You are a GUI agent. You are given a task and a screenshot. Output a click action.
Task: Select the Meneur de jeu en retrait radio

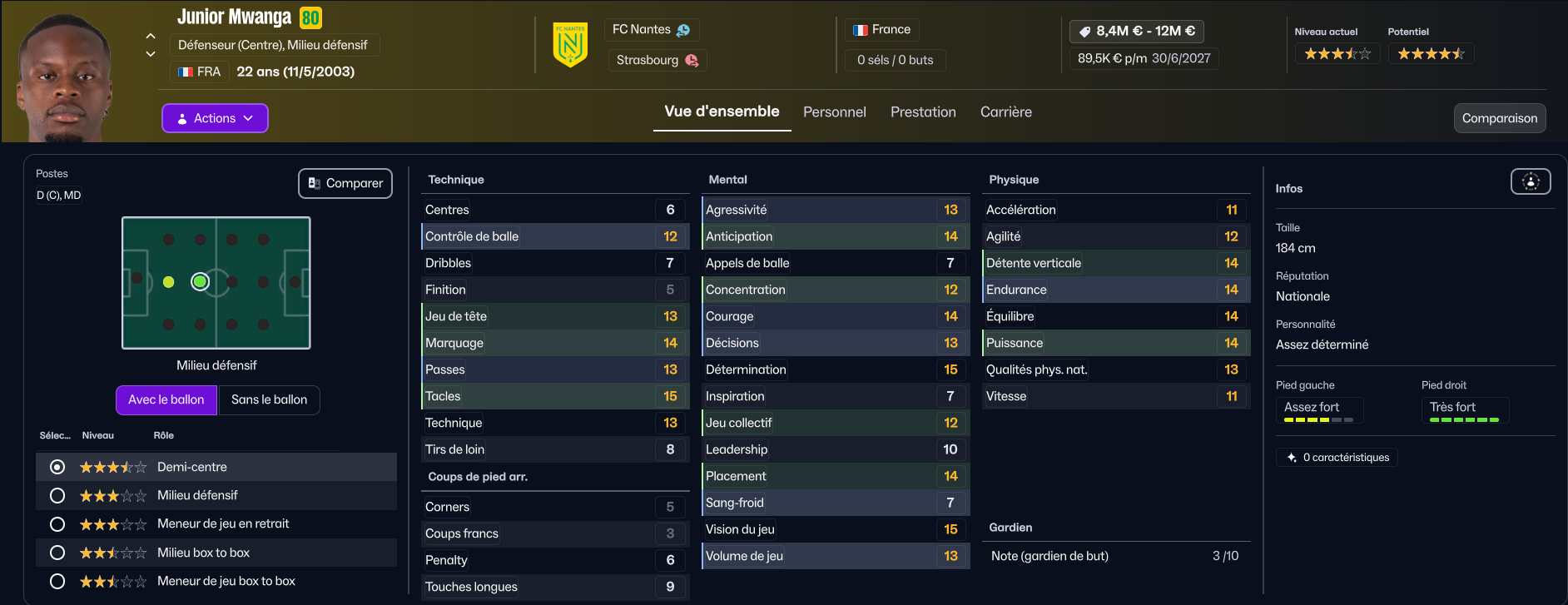coord(57,524)
